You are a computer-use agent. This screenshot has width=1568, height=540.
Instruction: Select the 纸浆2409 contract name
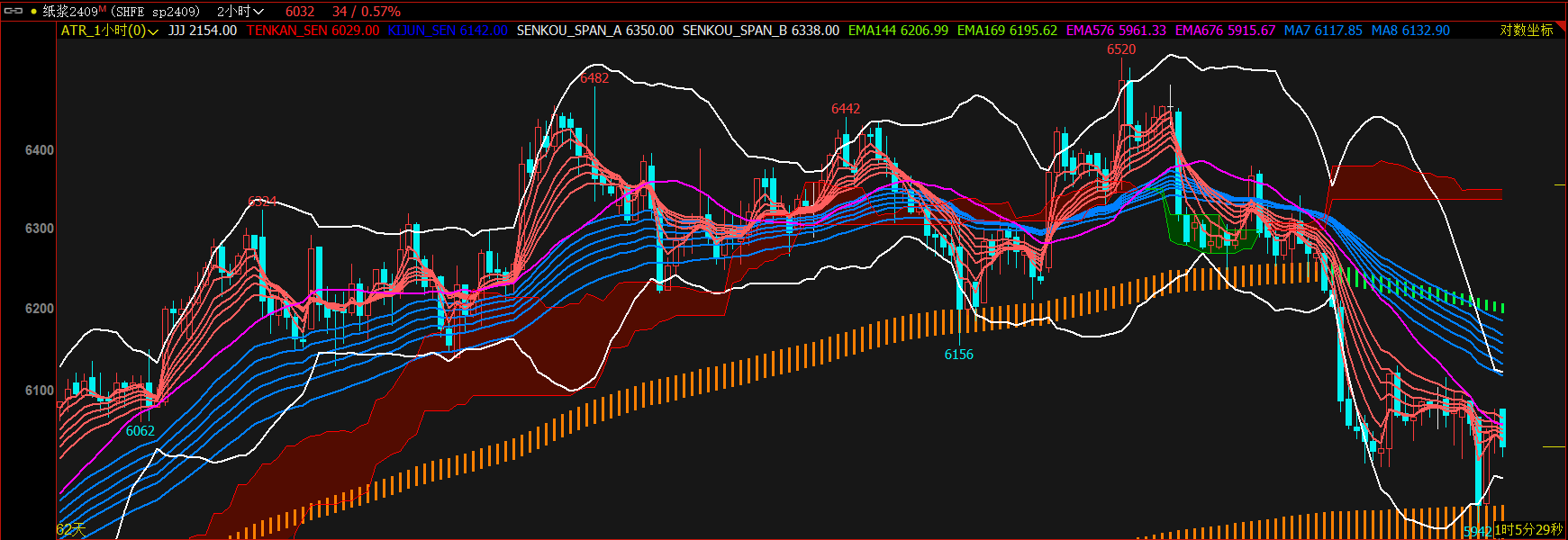(x=70, y=12)
